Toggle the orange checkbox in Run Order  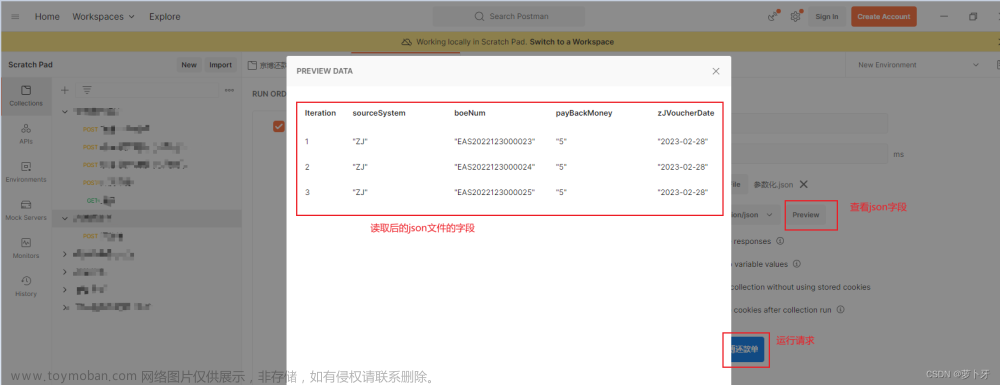(279, 126)
